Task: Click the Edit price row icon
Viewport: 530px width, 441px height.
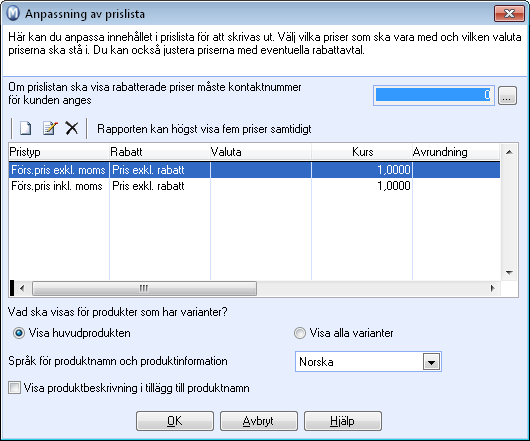Action: 50,128
